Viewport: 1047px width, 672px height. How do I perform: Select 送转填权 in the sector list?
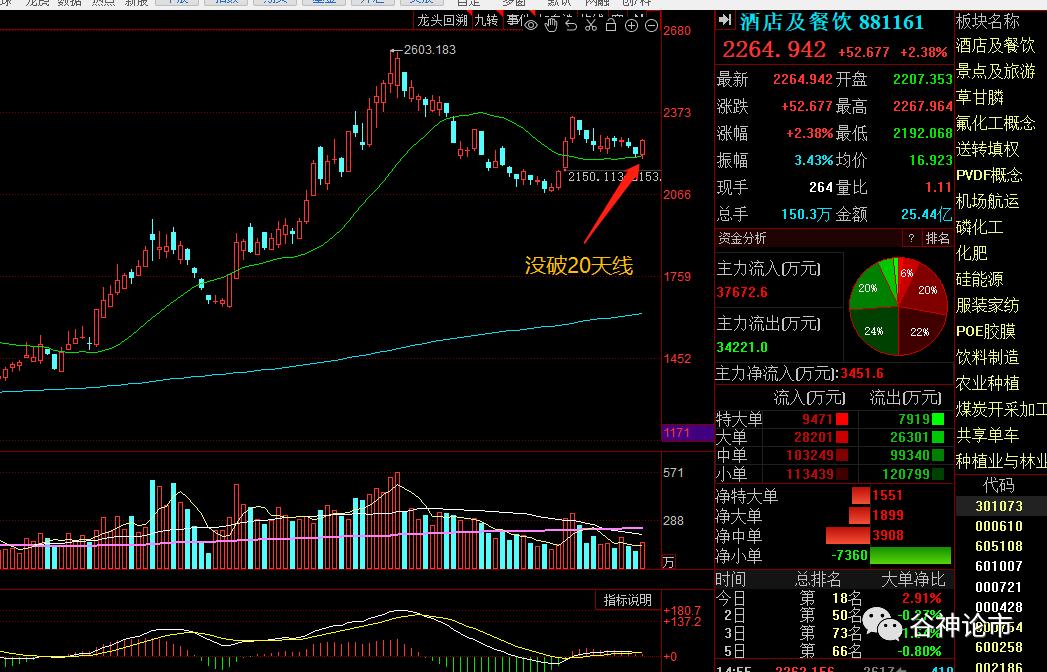(x=988, y=149)
